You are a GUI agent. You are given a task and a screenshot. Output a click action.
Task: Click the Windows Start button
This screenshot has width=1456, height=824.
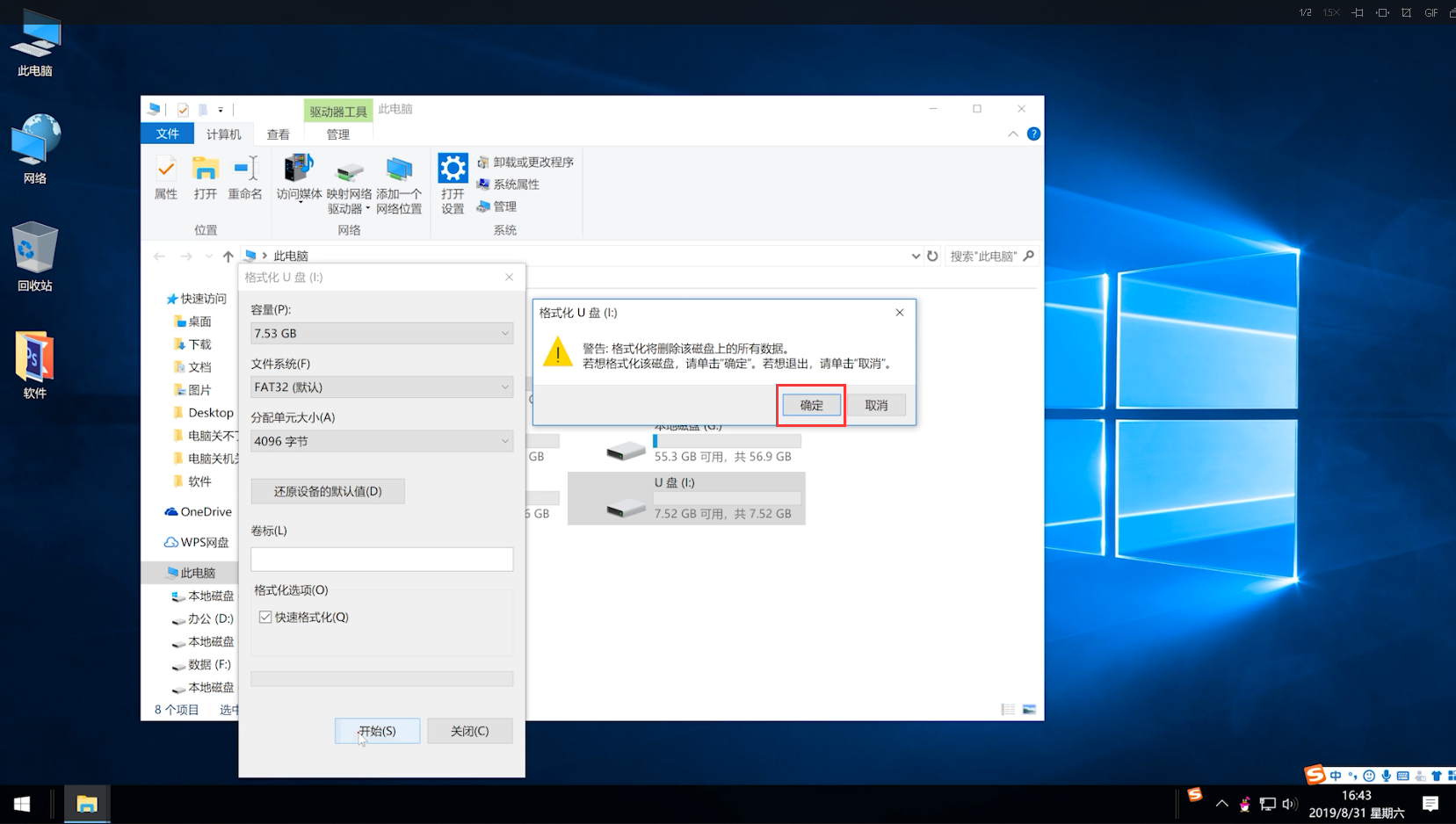(22, 804)
